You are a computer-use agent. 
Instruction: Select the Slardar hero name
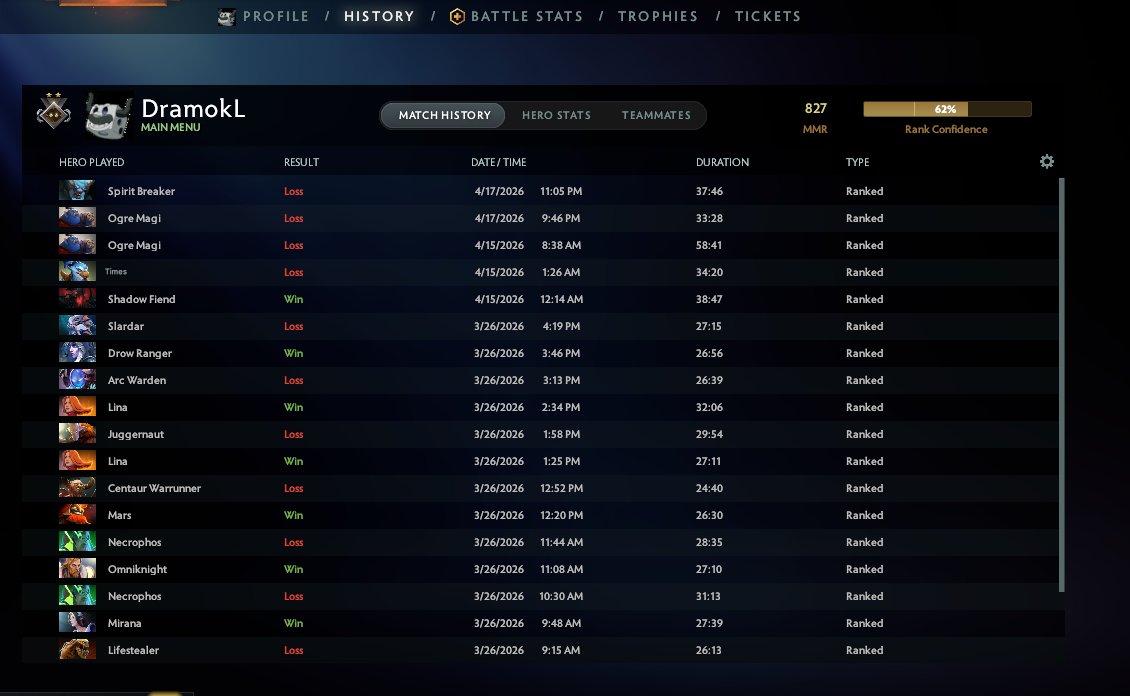(x=125, y=326)
